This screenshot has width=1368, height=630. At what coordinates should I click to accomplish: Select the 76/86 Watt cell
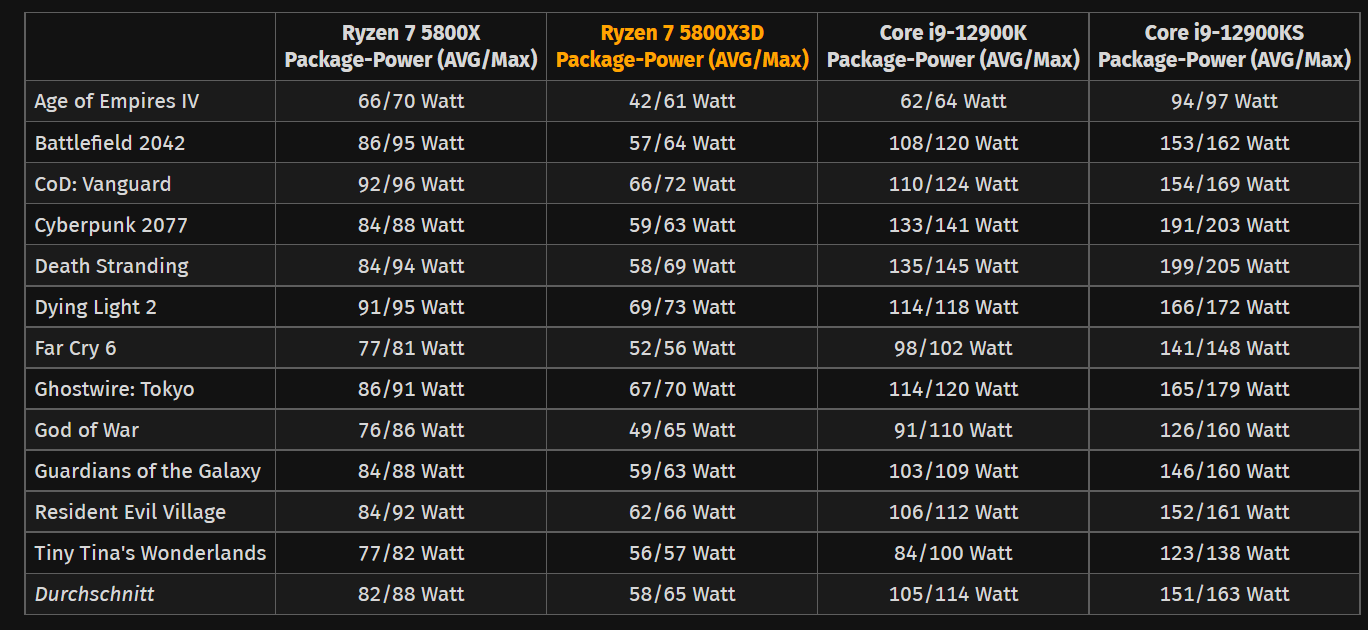pyautogui.click(x=411, y=430)
